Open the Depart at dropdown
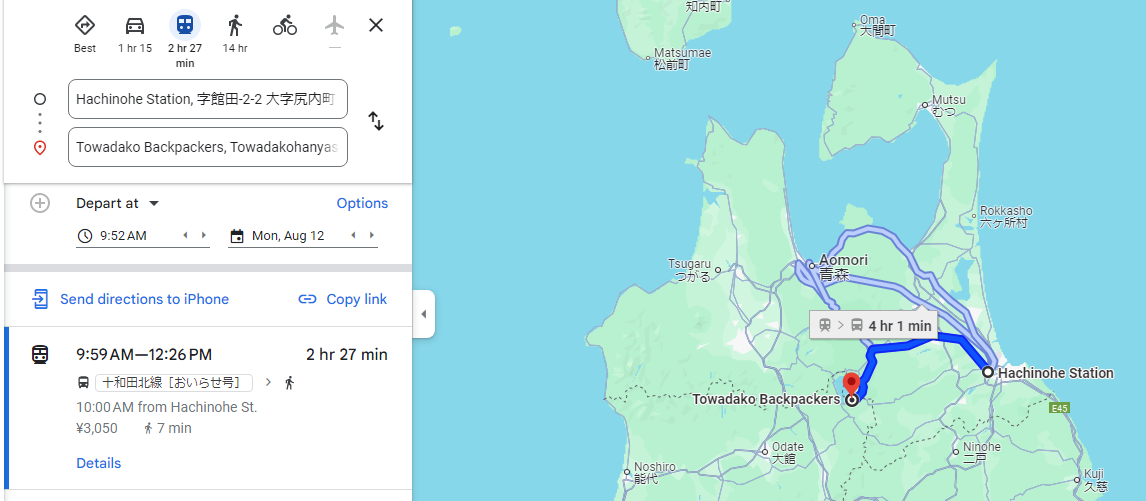1146x501 pixels. pos(118,203)
